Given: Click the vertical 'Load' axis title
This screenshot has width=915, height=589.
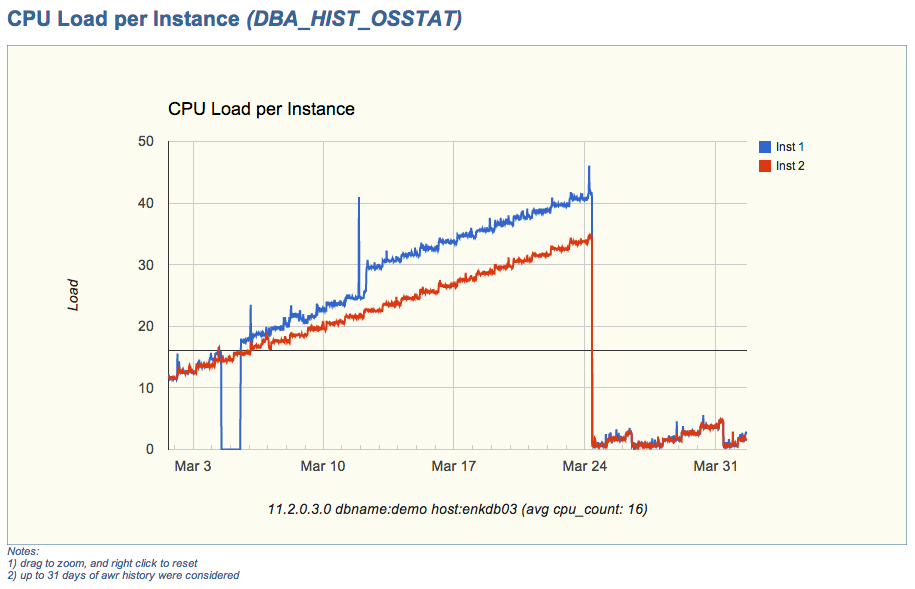Looking at the screenshot, I should click(x=74, y=295).
